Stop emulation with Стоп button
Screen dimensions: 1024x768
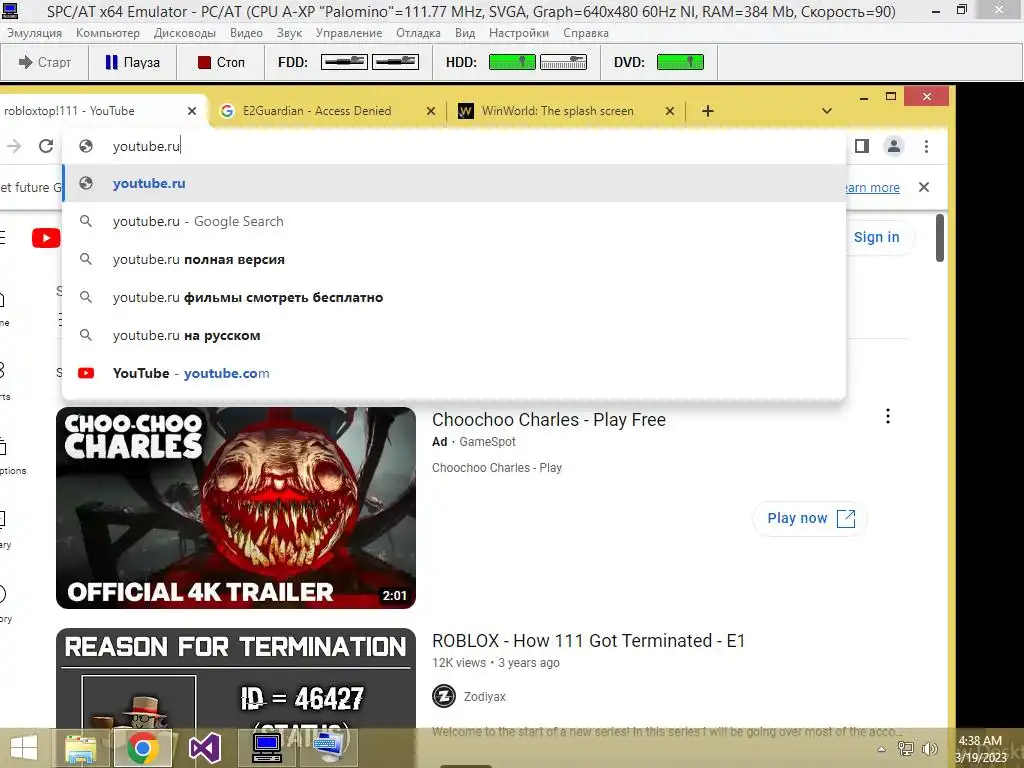point(221,62)
